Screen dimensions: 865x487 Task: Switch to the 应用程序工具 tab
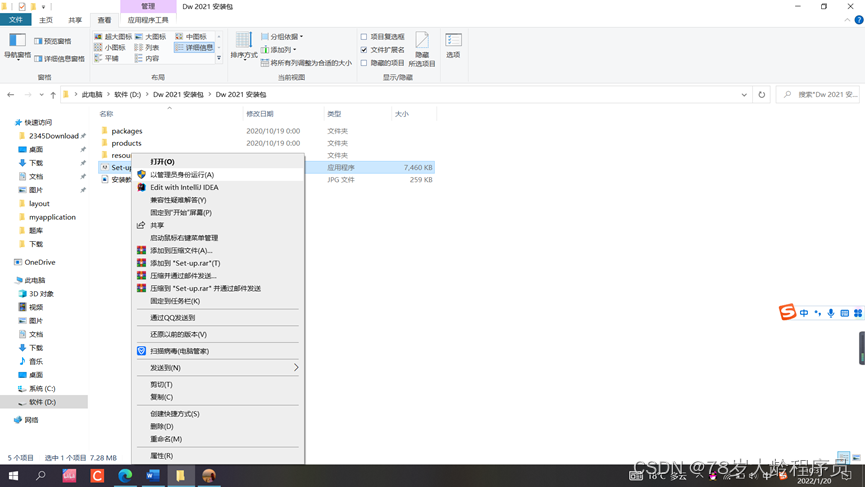pyautogui.click(x=148, y=20)
